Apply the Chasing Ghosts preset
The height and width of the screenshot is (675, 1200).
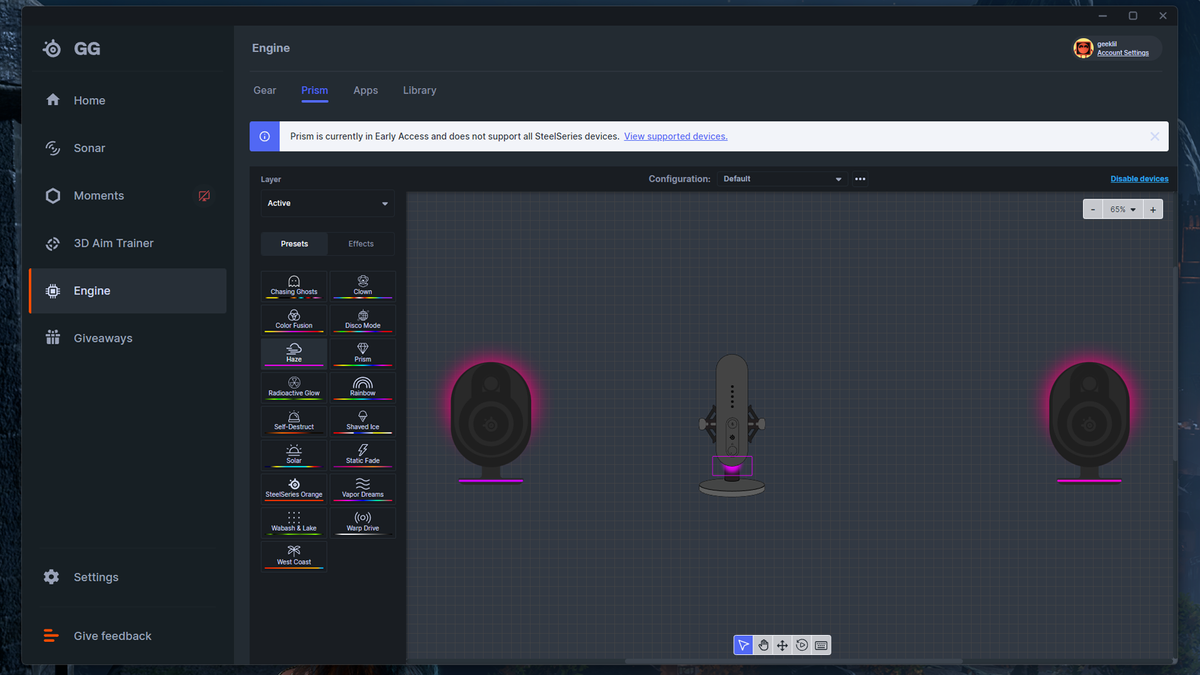pos(294,286)
